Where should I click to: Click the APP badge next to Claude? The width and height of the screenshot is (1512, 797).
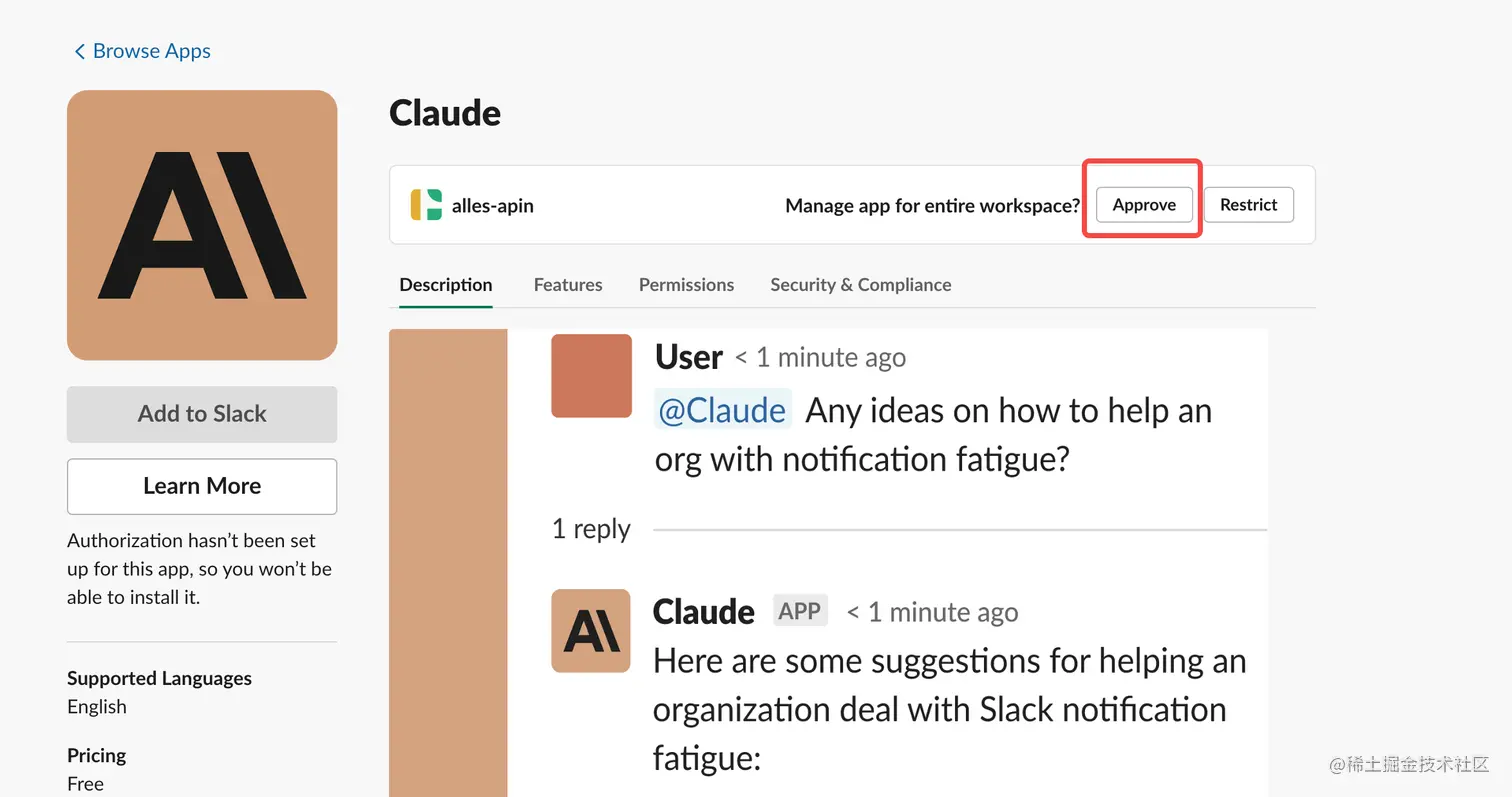[800, 611]
